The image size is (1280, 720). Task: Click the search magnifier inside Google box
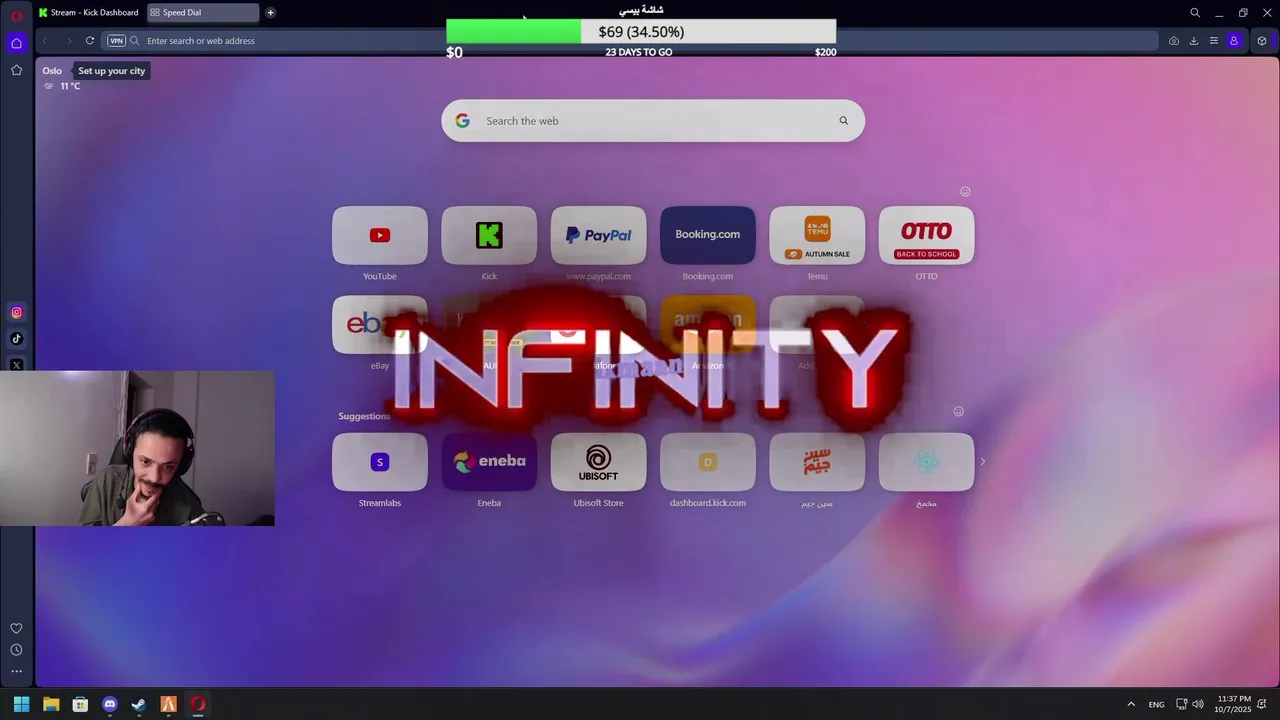pos(843,121)
